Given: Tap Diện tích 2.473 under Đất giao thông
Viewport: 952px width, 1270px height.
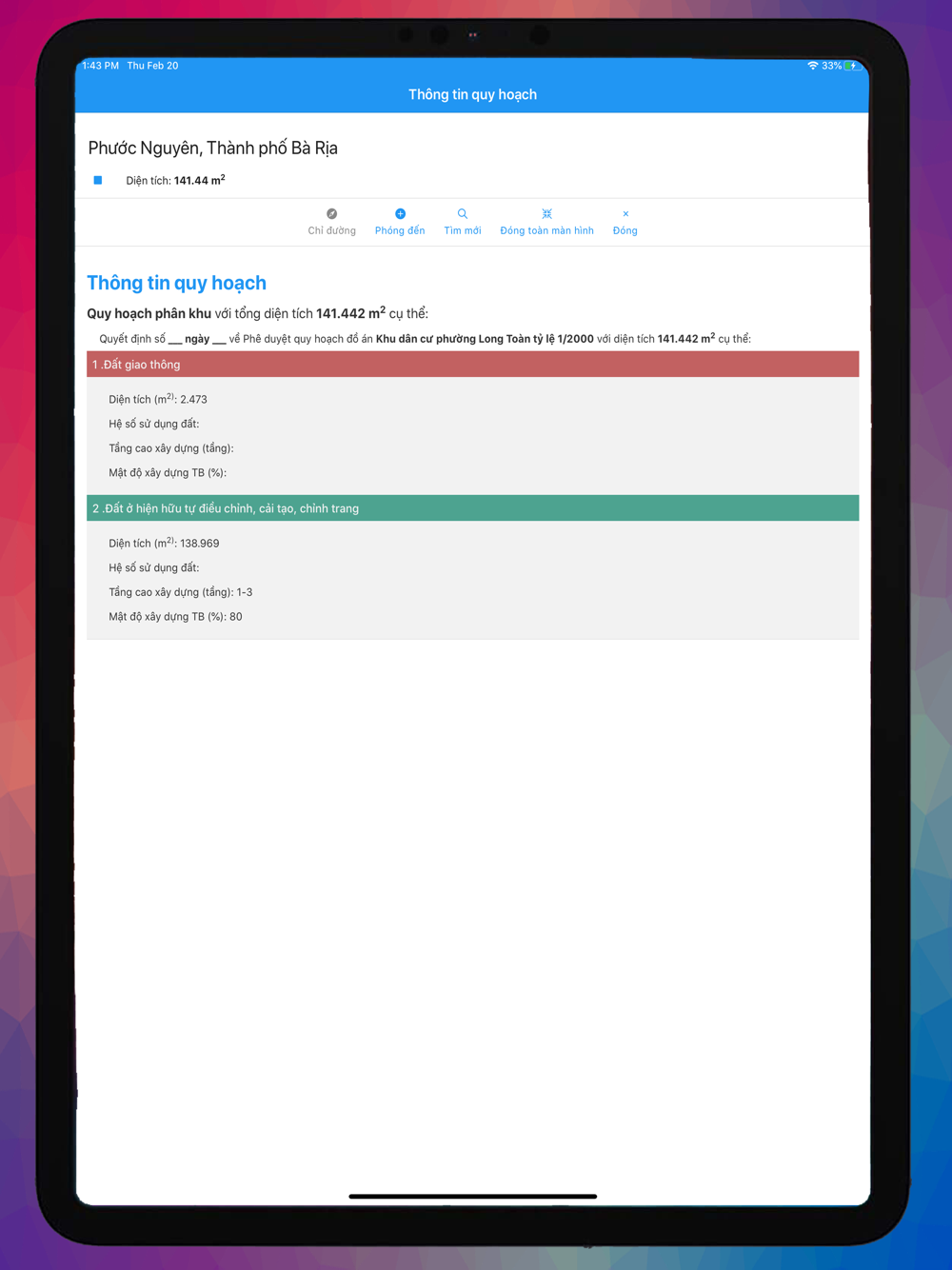Looking at the screenshot, I should click(158, 399).
